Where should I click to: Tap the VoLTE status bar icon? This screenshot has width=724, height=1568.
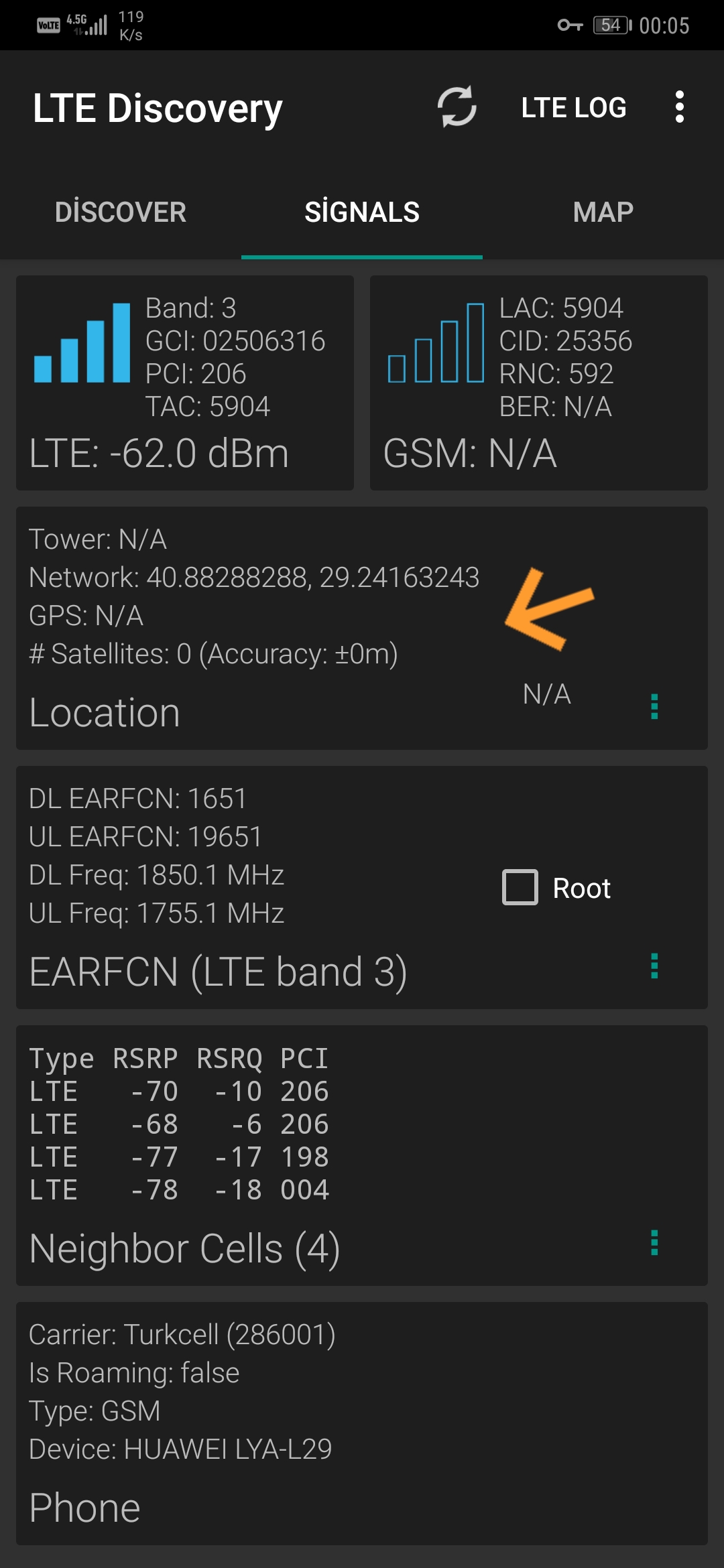tap(48, 25)
